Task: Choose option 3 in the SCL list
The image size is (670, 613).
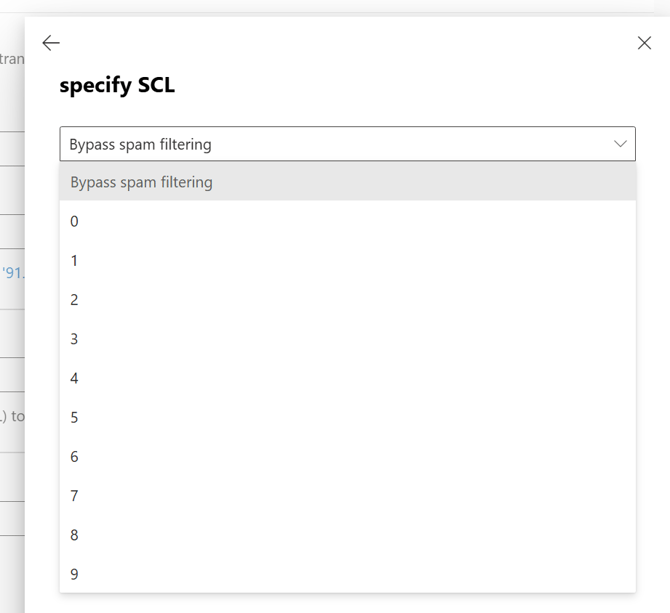Action: 74,339
